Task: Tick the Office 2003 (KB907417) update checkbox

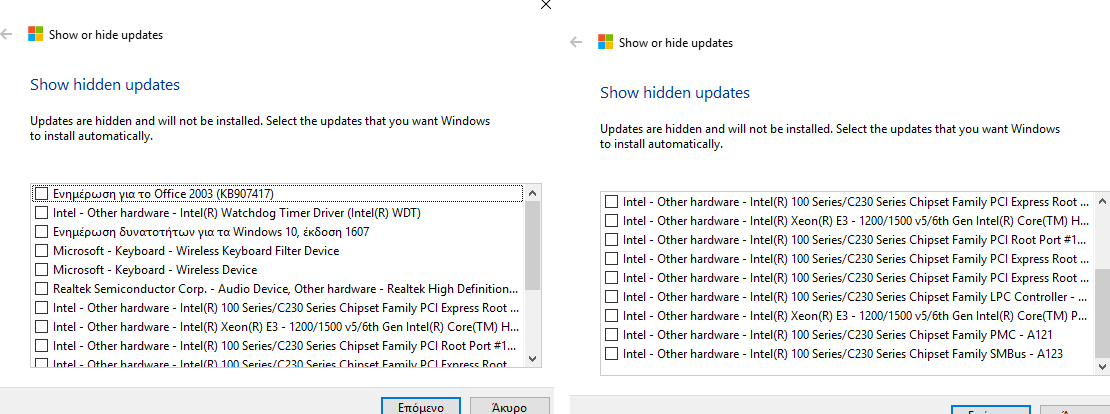Action: tap(42, 193)
